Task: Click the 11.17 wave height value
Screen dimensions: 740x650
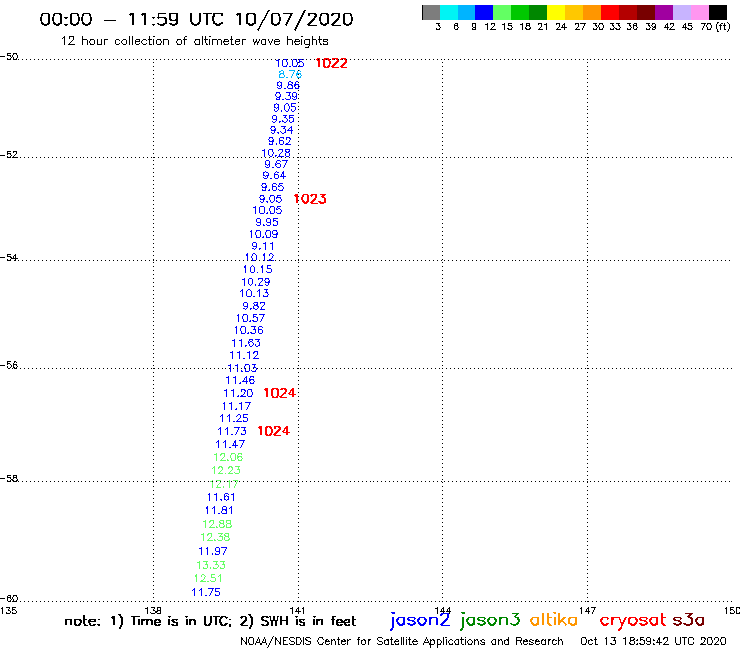Action: pyautogui.click(x=236, y=406)
